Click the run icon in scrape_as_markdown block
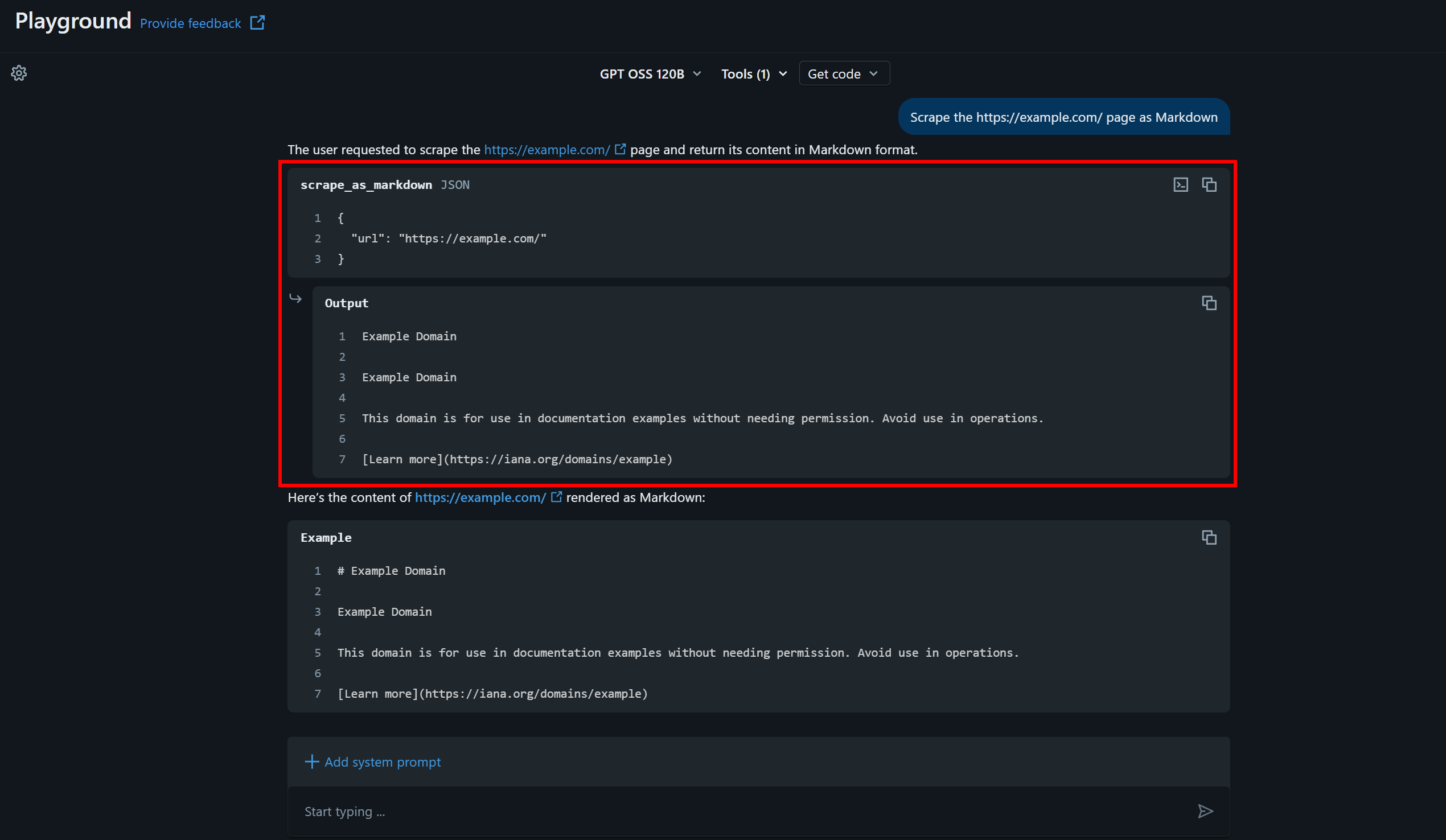Image resolution: width=1446 pixels, height=840 pixels. point(1180,185)
